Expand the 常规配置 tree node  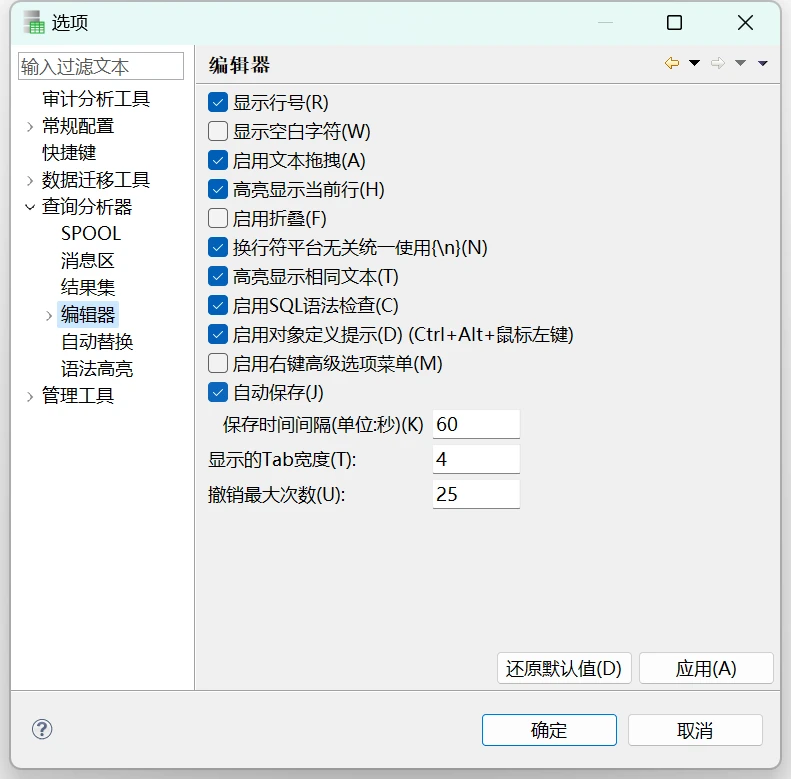tap(30, 126)
